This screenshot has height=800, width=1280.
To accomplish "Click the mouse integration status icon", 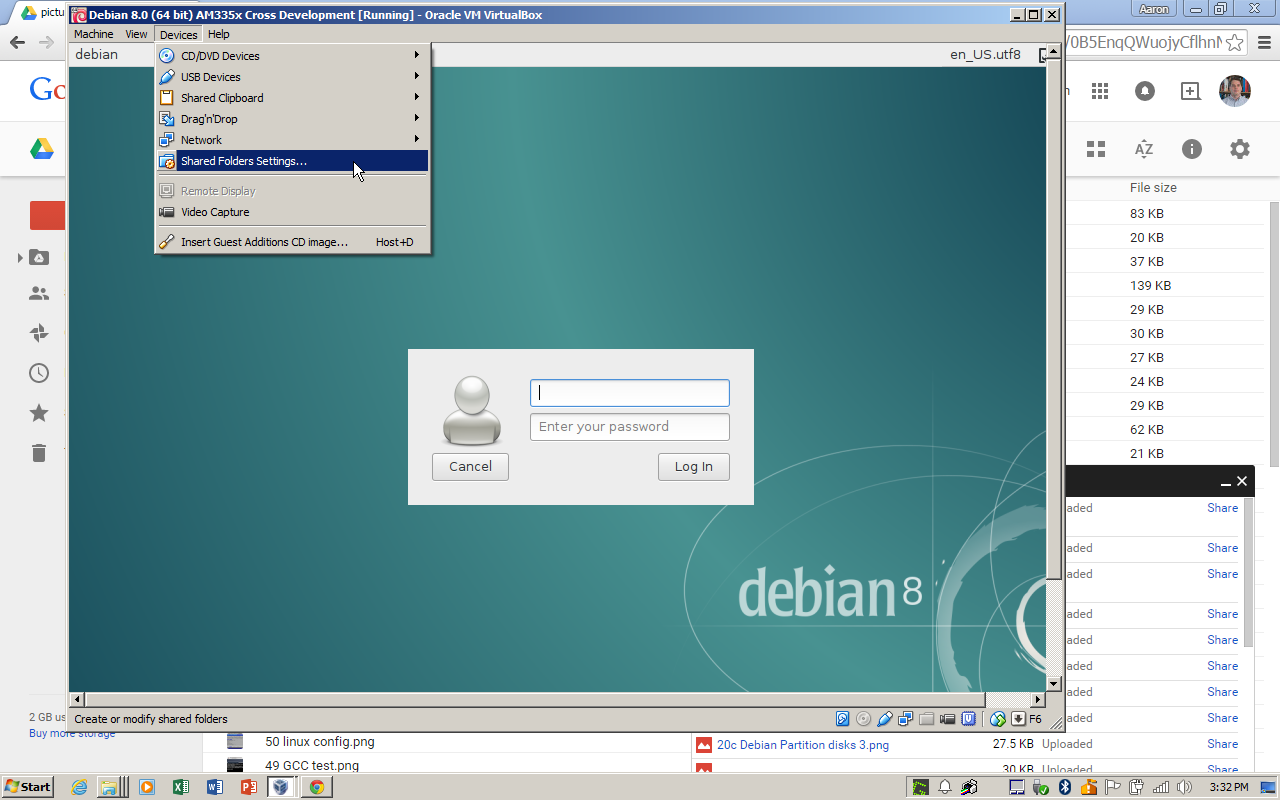I will [997, 718].
